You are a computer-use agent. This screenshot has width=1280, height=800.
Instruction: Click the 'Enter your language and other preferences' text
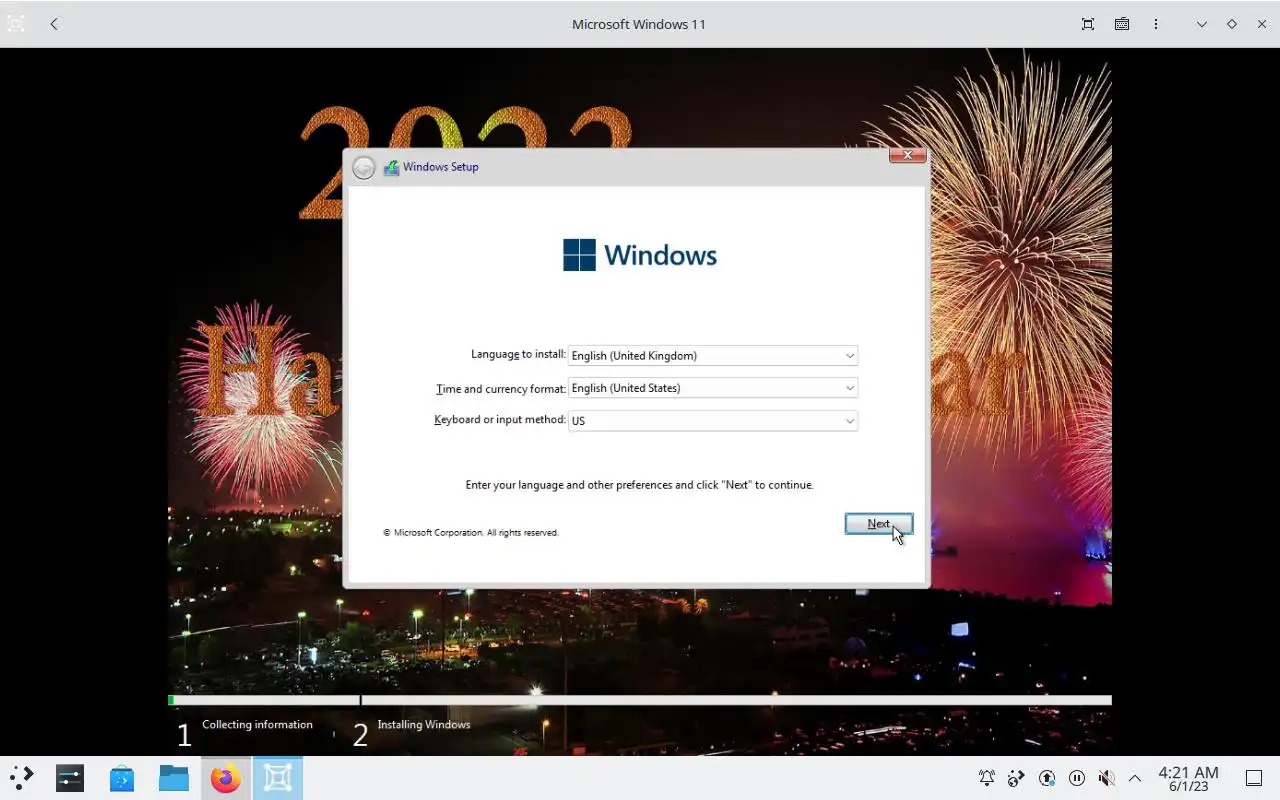640,485
